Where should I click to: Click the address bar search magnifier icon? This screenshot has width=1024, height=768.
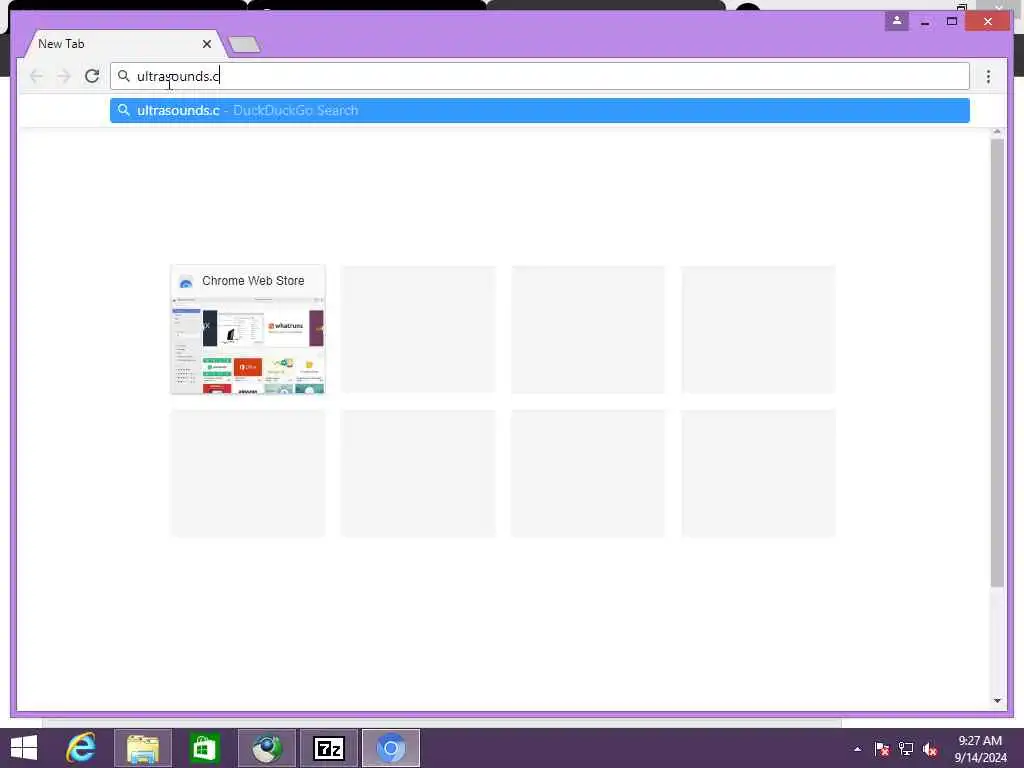(123, 76)
